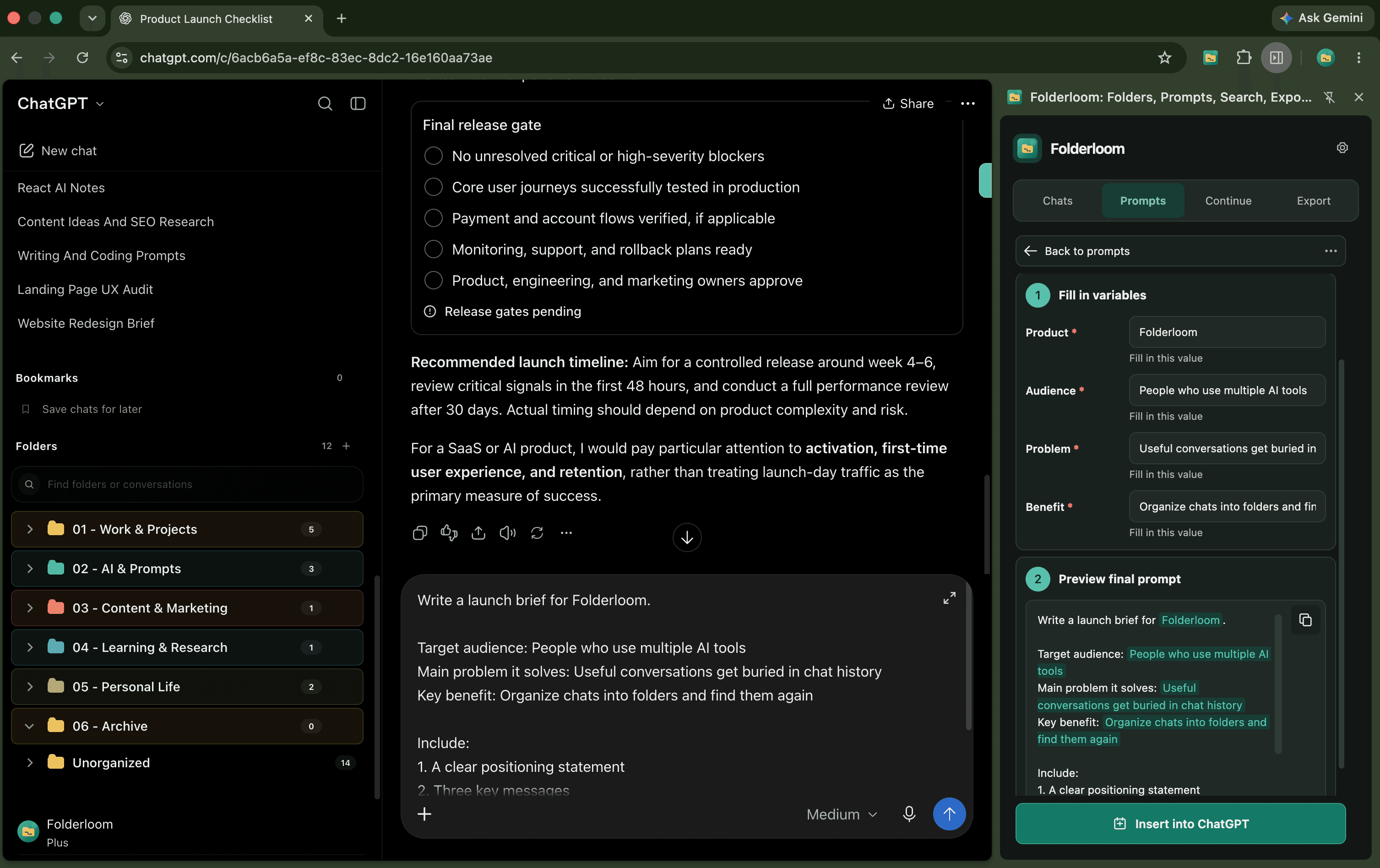Switch to the Continue tab in Folderloom
Screen dimensions: 1380x868
pos(1228,201)
